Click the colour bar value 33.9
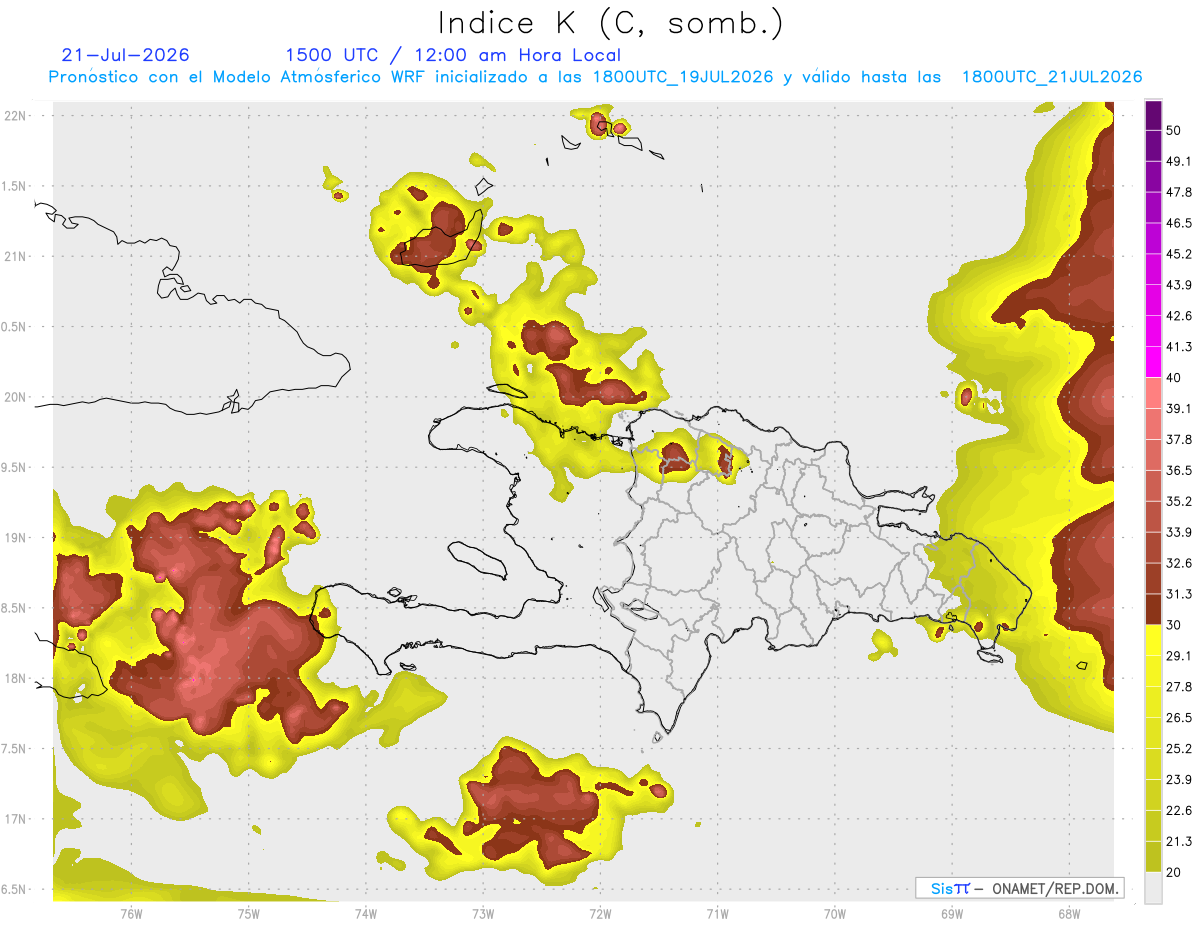1200x927 pixels. click(x=1179, y=532)
